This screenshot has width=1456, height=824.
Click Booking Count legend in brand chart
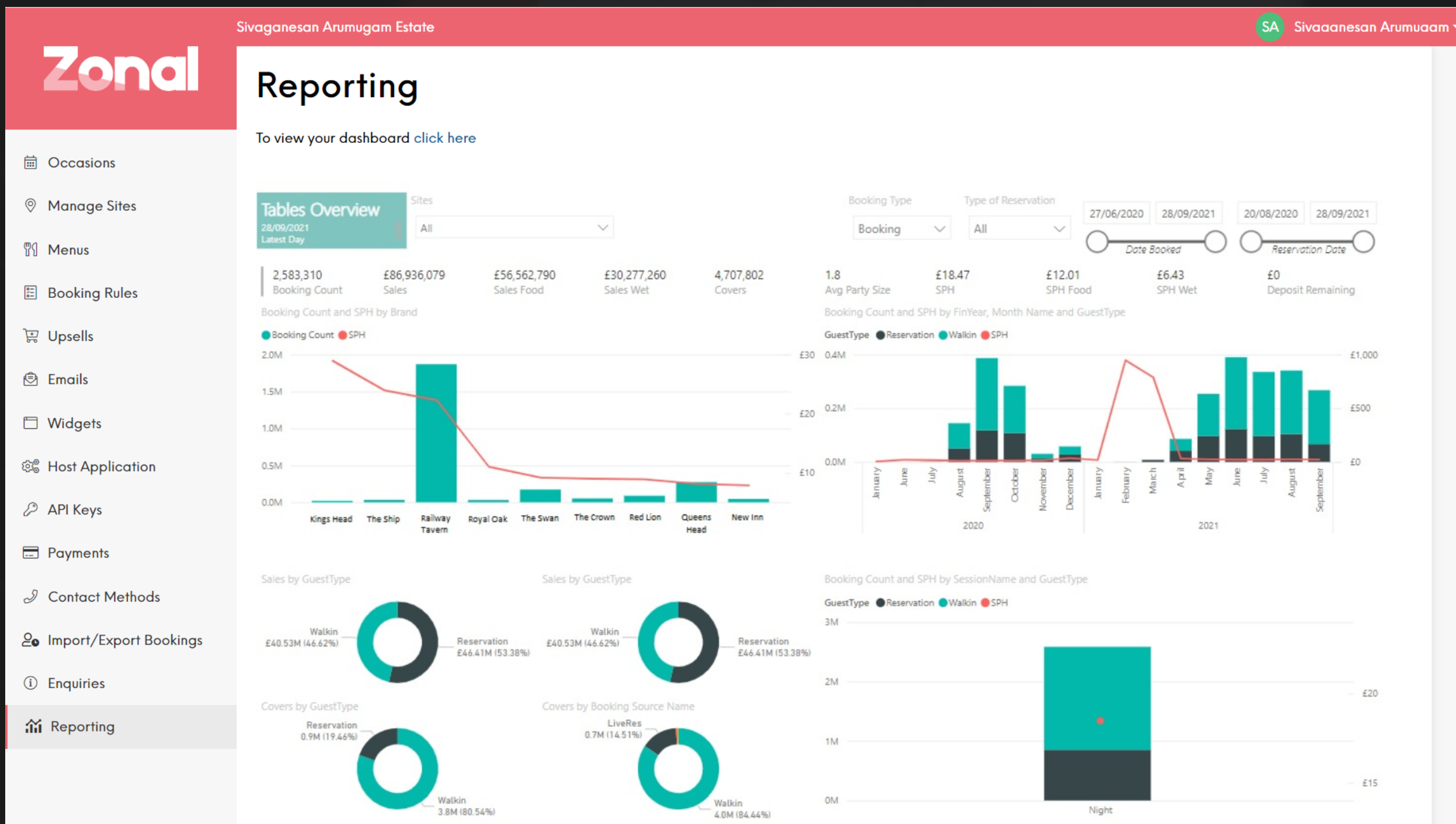coord(298,335)
